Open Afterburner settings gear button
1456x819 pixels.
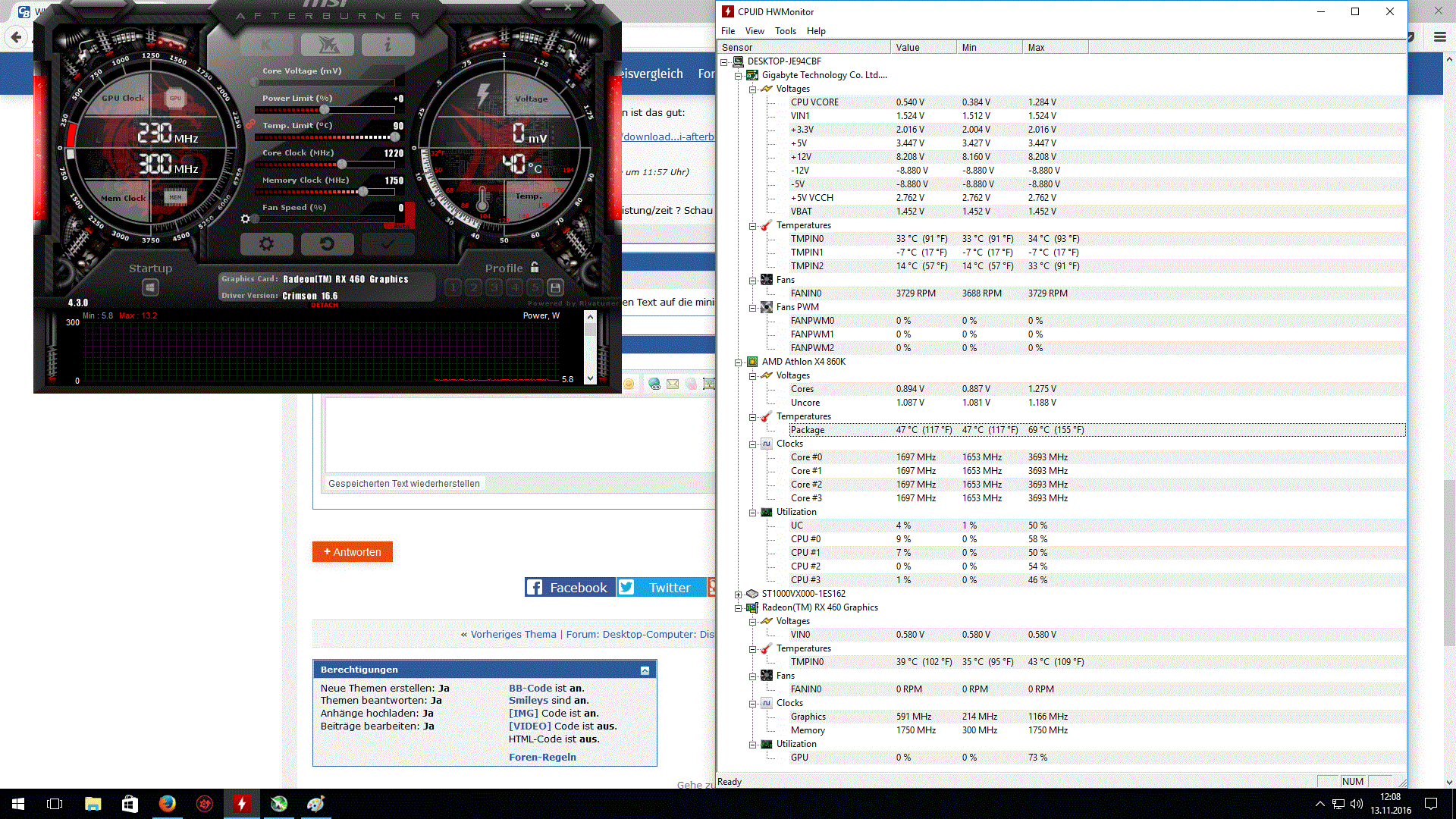266,244
